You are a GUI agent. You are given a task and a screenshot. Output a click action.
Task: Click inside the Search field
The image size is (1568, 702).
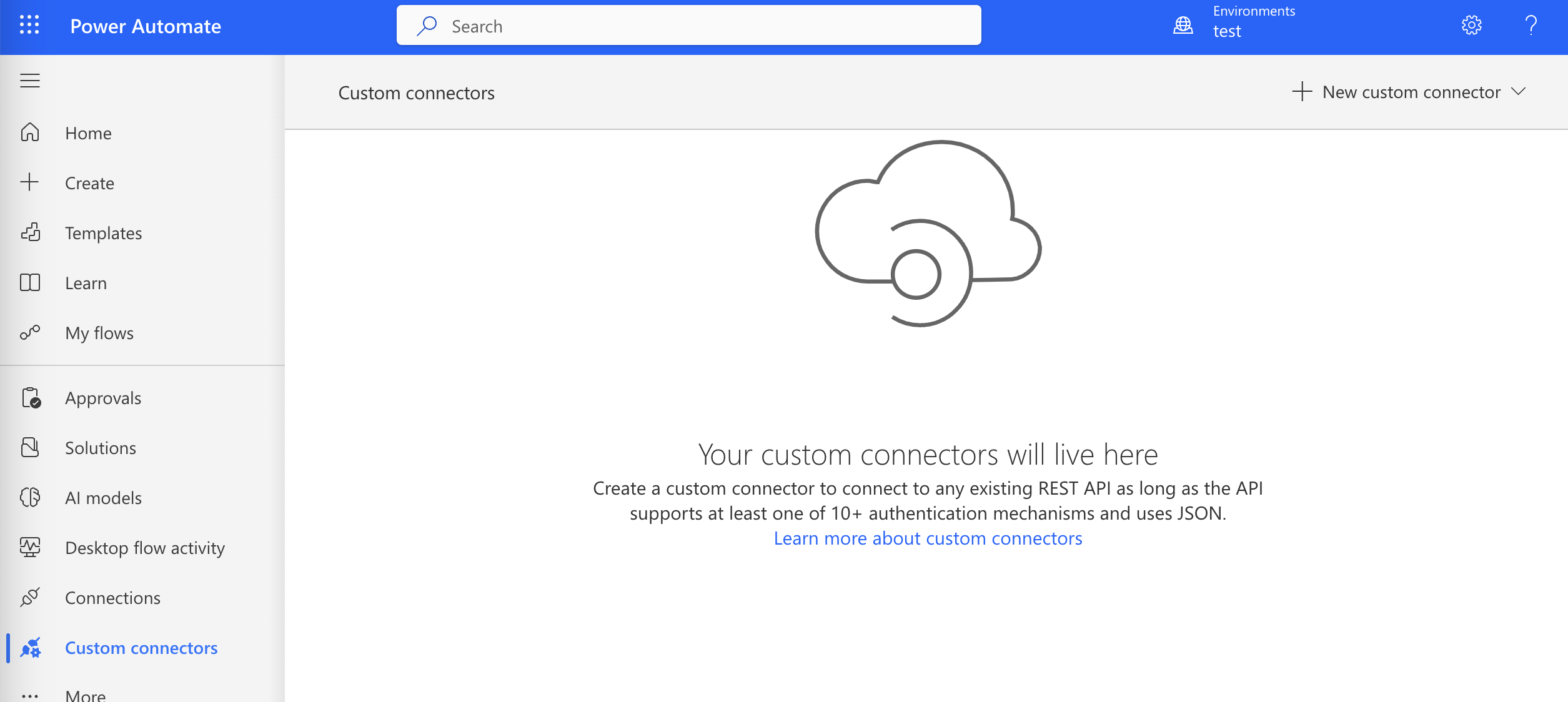click(x=687, y=25)
